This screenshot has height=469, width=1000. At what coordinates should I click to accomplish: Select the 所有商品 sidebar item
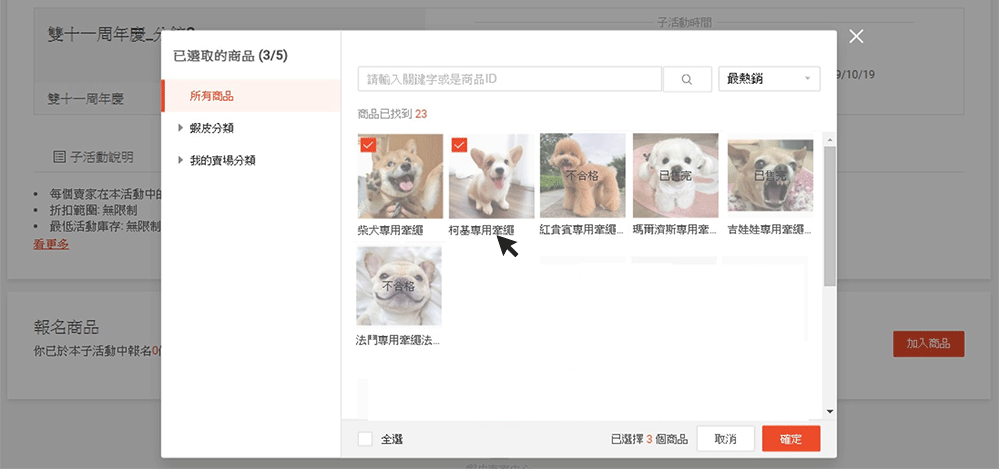(x=211, y=96)
